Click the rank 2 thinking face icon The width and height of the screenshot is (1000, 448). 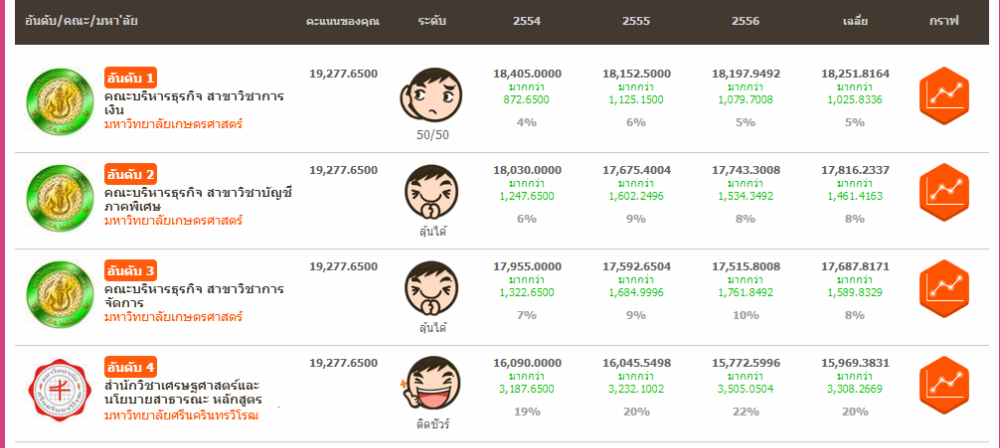tap(434, 192)
